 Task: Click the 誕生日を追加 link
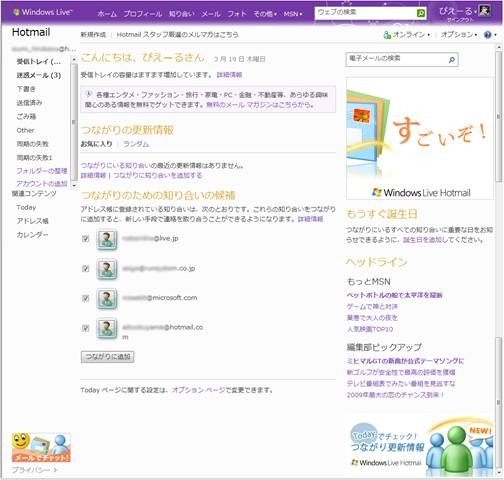(x=422, y=240)
